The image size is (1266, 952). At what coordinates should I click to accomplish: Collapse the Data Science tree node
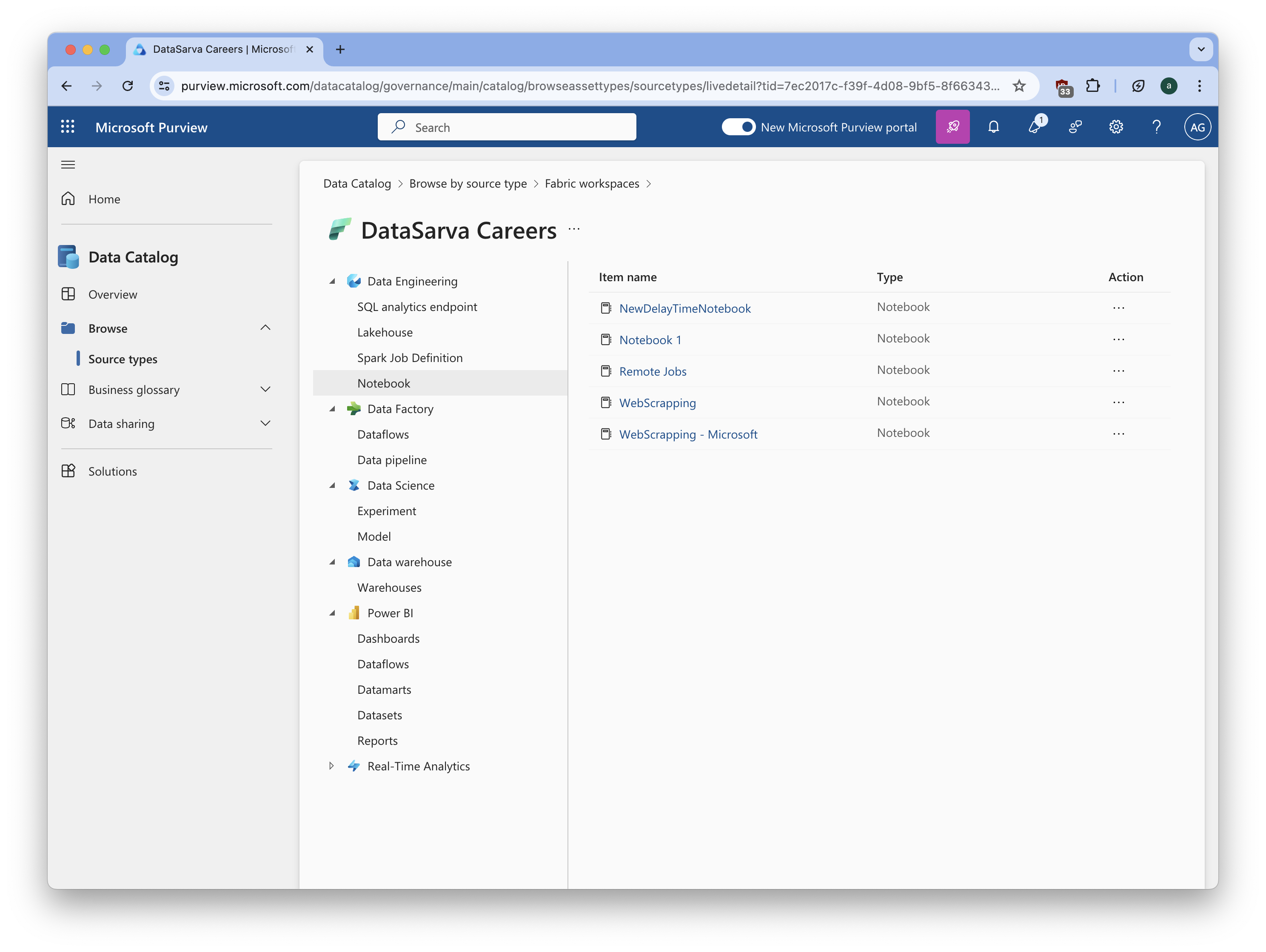[332, 486]
